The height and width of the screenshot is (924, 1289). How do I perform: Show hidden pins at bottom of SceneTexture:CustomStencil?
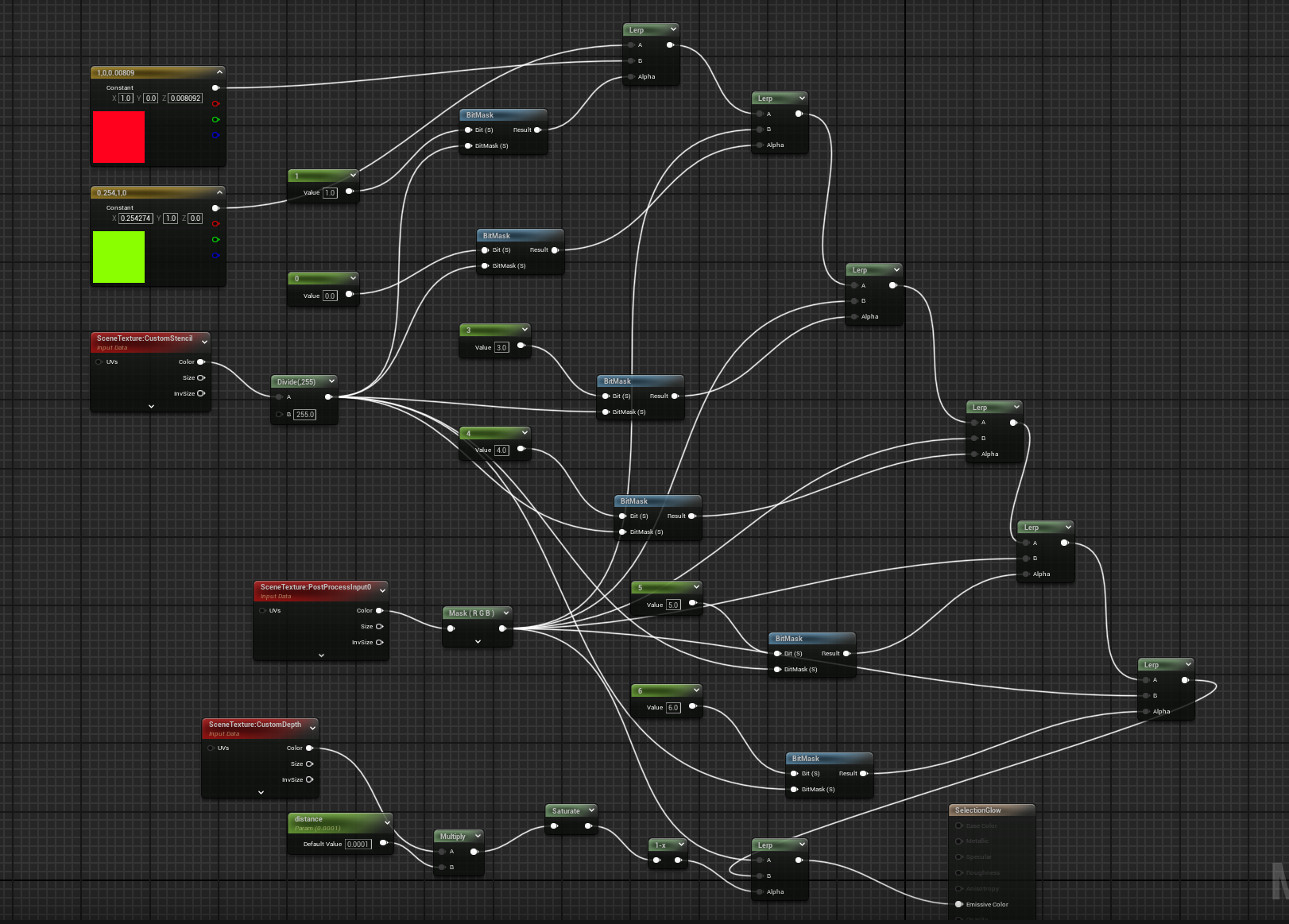click(151, 406)
